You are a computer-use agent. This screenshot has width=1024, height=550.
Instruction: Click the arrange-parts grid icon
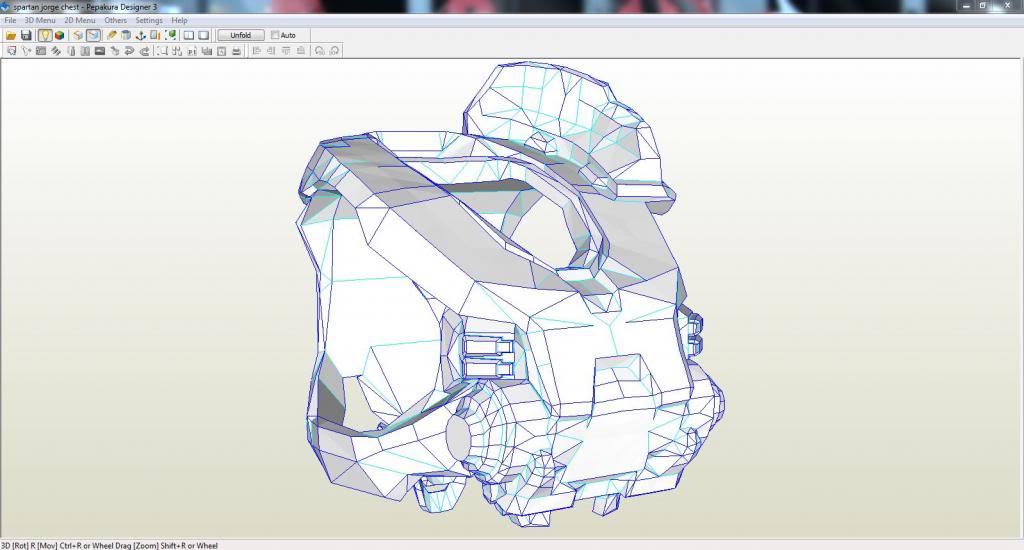coord(177,51)
